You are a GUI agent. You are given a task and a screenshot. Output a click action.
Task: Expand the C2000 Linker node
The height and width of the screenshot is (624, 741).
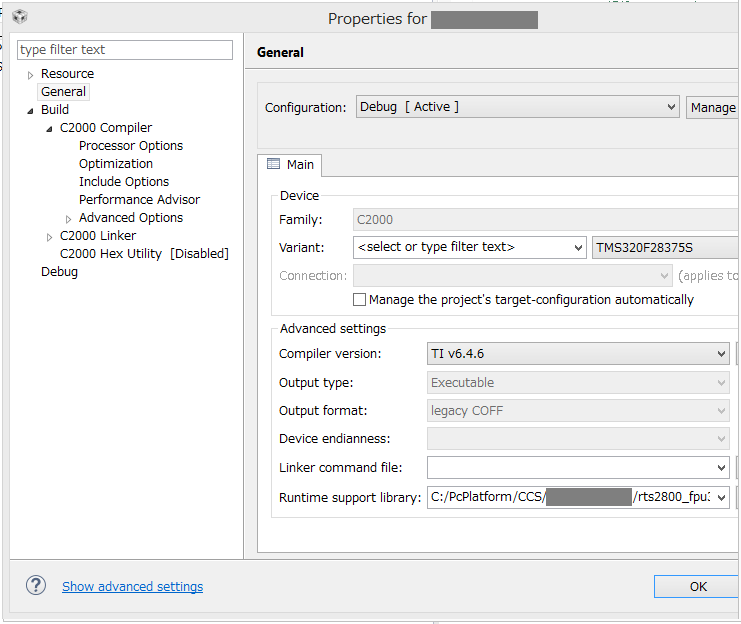tap(49, 237)
